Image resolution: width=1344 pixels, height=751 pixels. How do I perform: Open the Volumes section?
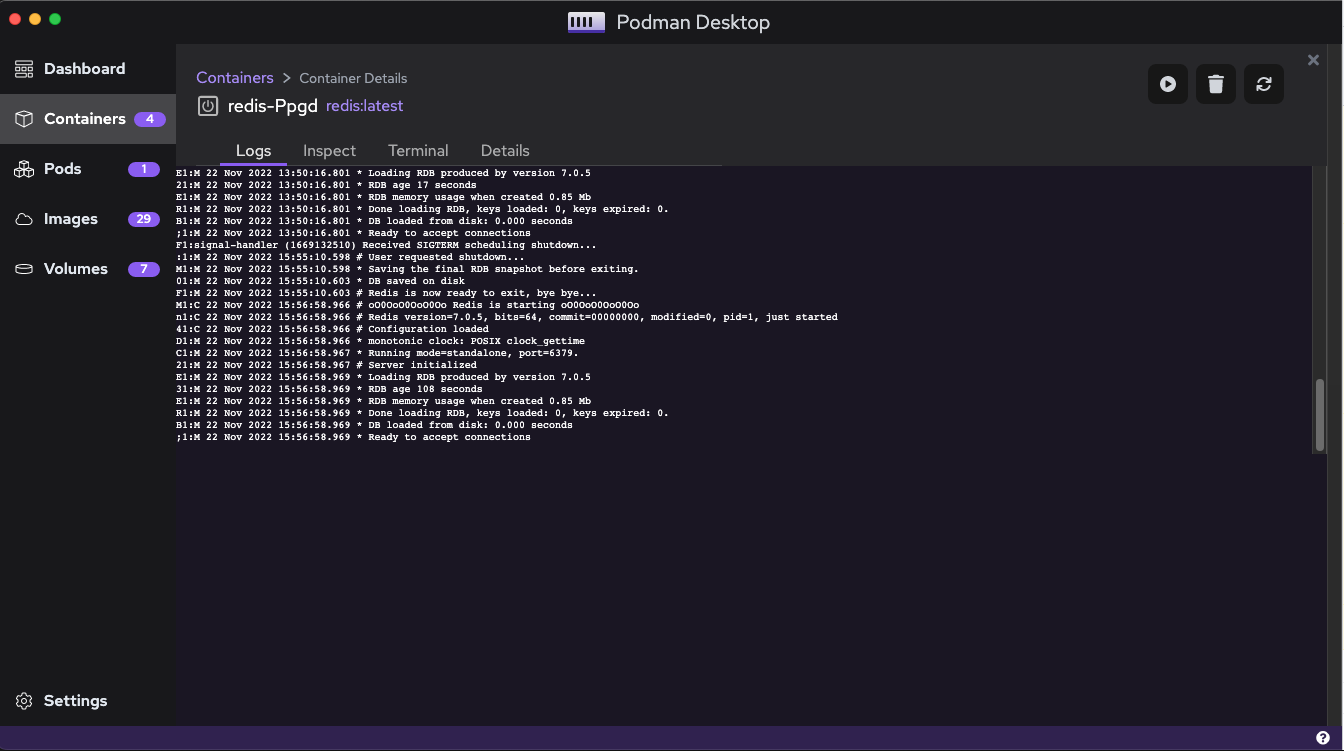(x=75, y=268)
